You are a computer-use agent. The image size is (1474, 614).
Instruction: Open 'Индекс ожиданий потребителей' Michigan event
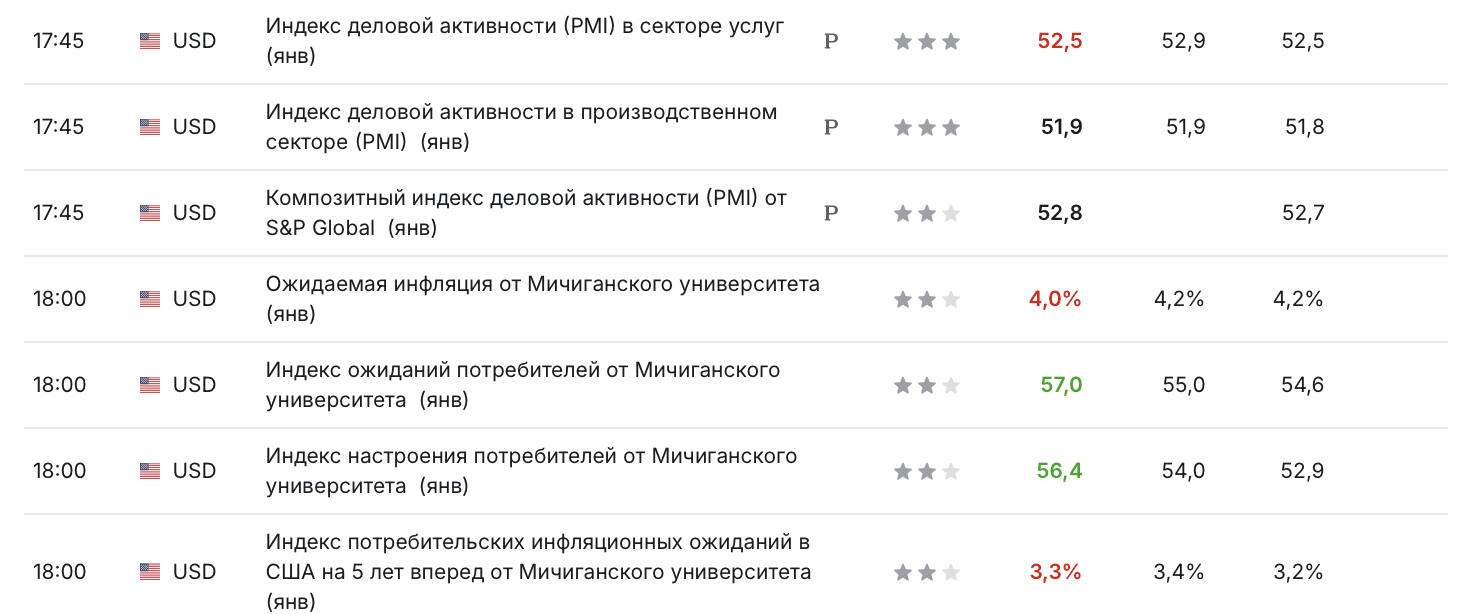point(523,385)
